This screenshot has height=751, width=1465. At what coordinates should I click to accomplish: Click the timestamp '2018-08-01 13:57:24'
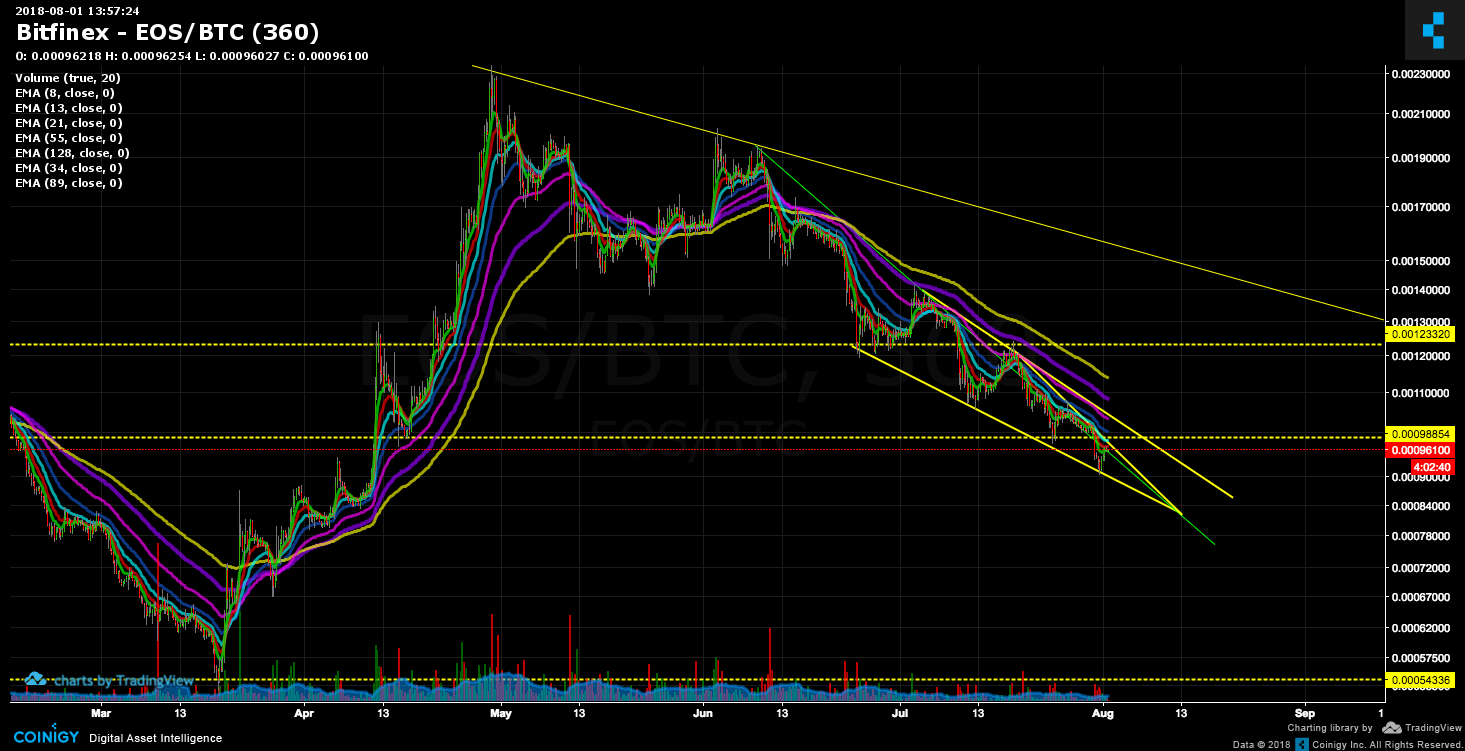pyautogui.click(x=77, y=11)
